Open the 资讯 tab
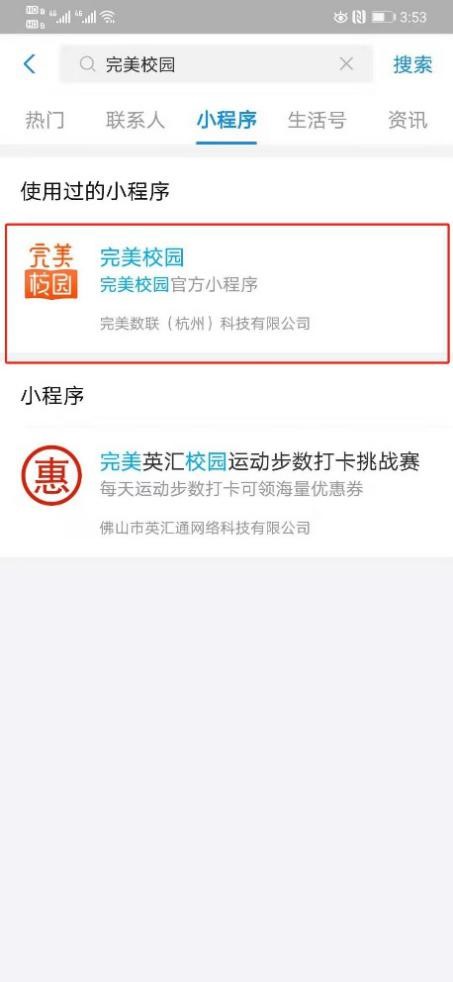 [407, 120]
